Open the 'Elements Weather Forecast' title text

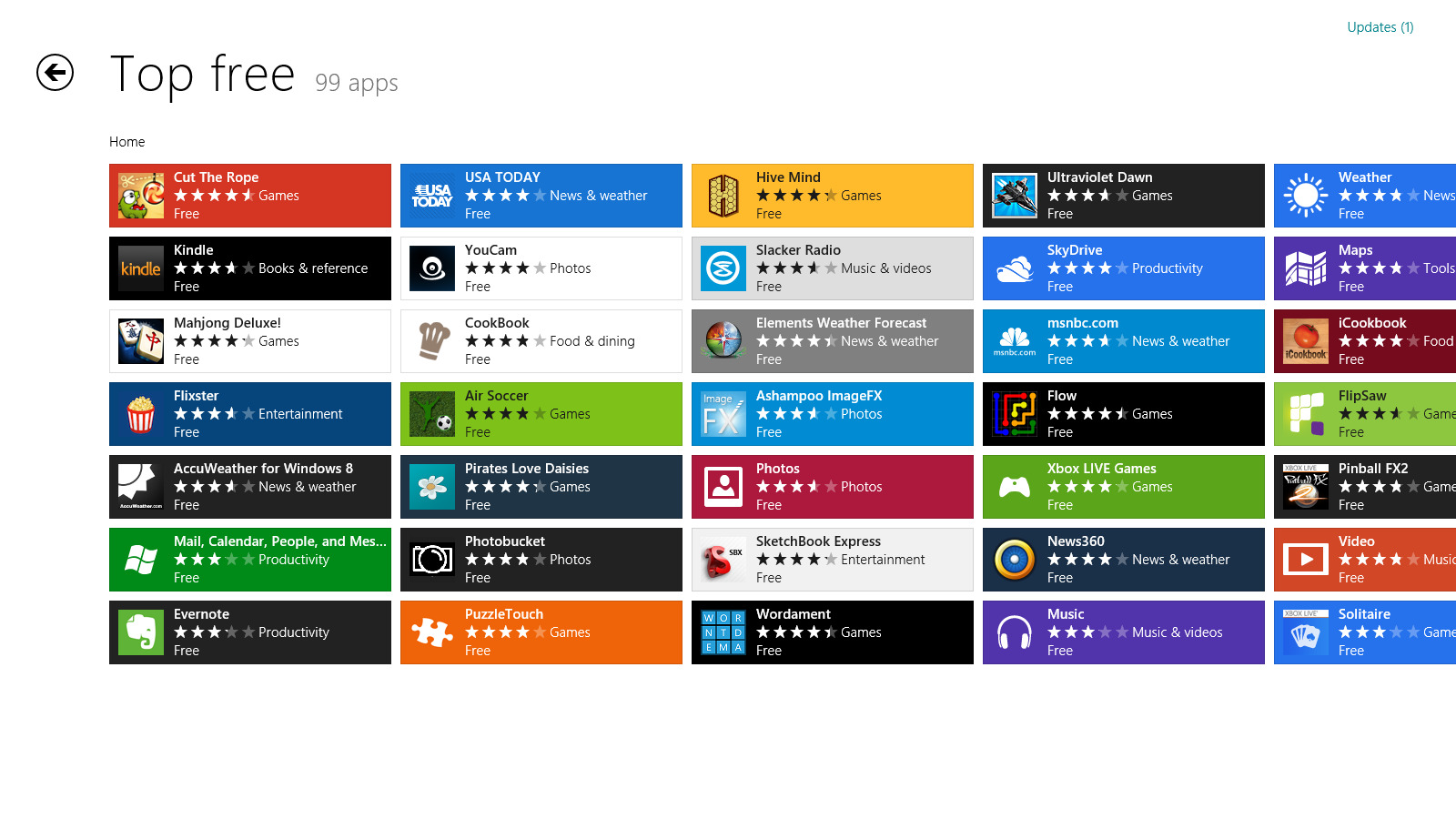click(841, 323)
